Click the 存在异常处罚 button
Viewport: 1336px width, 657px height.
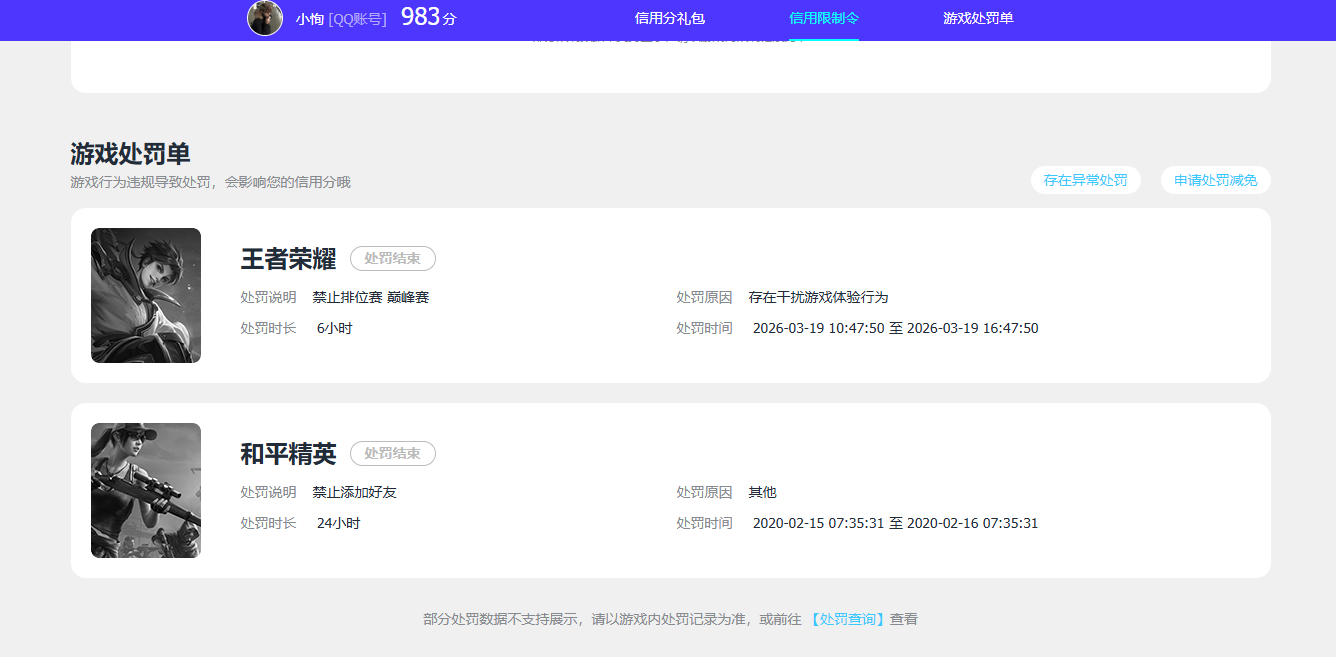point(1086,180)
